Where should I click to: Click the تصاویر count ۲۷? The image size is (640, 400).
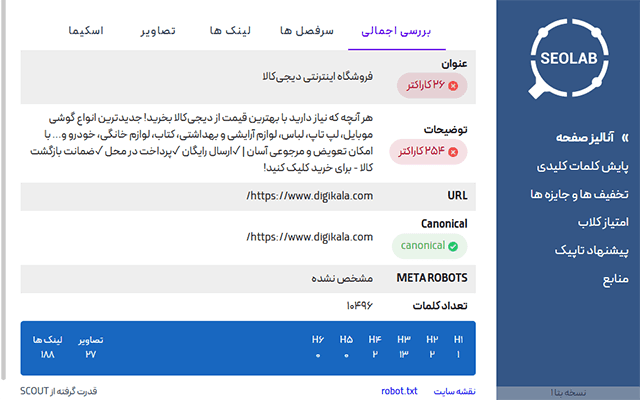pyautogui.click(x=91, y=355)
